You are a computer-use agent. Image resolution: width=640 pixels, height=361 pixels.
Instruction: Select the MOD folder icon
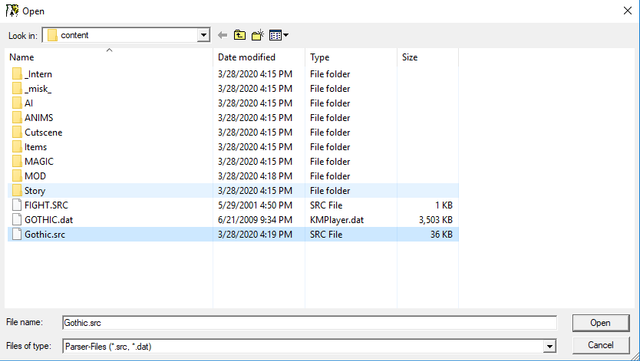(x=17, y=176)
